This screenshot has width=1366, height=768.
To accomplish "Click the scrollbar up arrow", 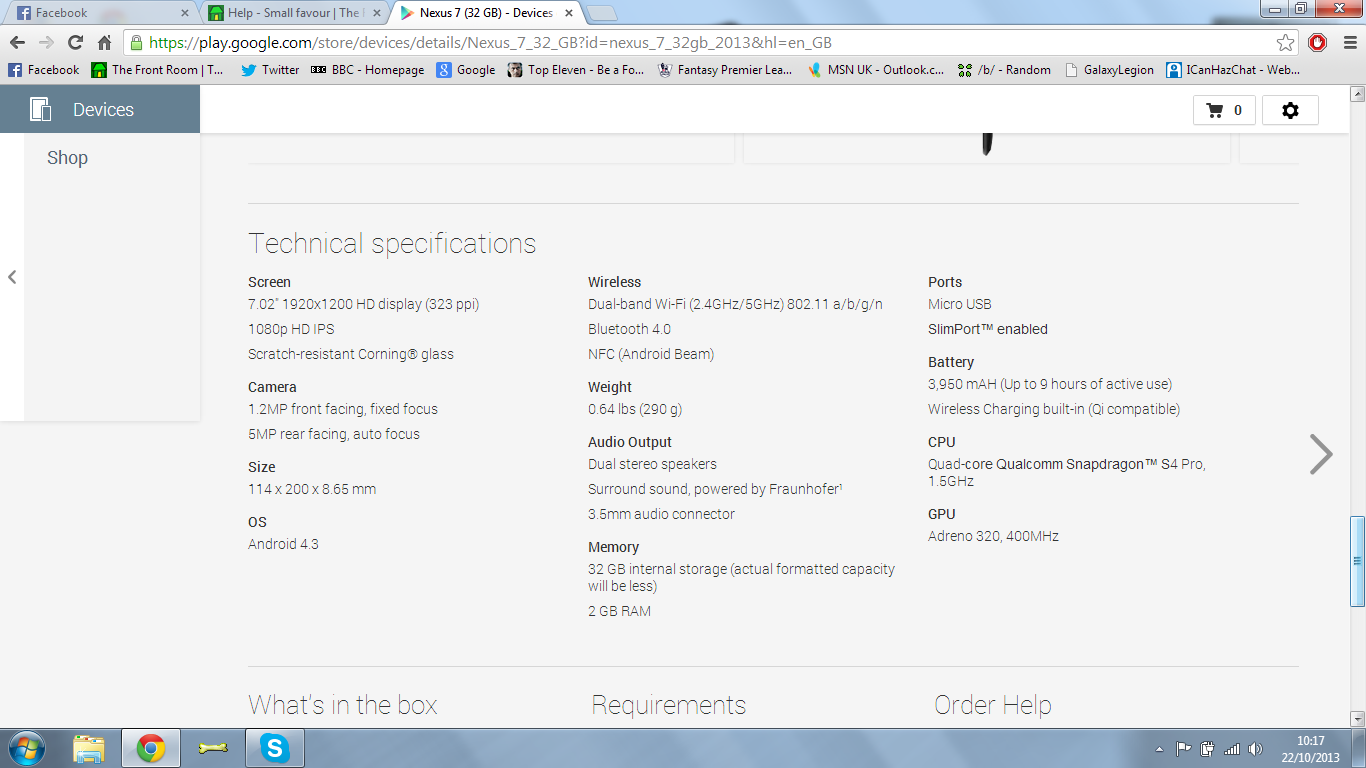I will tap(1357, 93).
